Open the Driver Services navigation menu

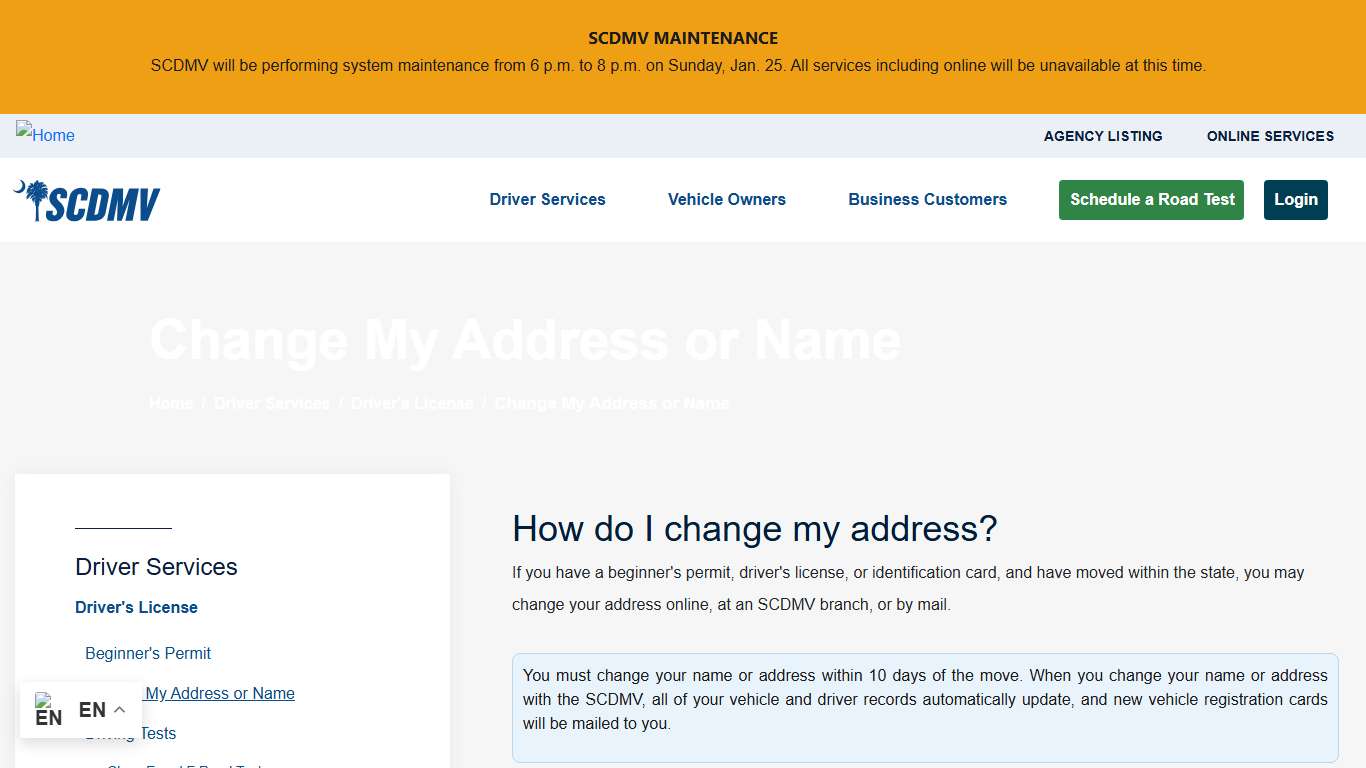point(547,199)
